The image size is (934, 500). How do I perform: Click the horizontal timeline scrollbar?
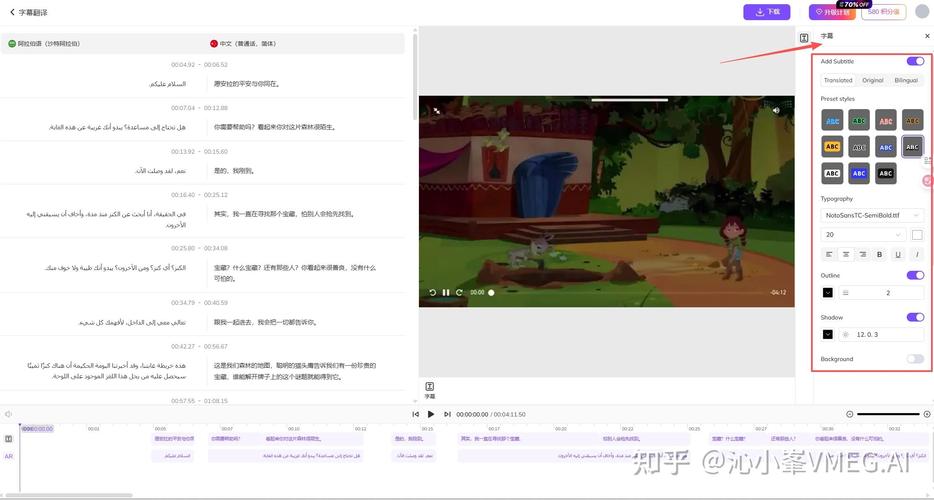(69, 495)
